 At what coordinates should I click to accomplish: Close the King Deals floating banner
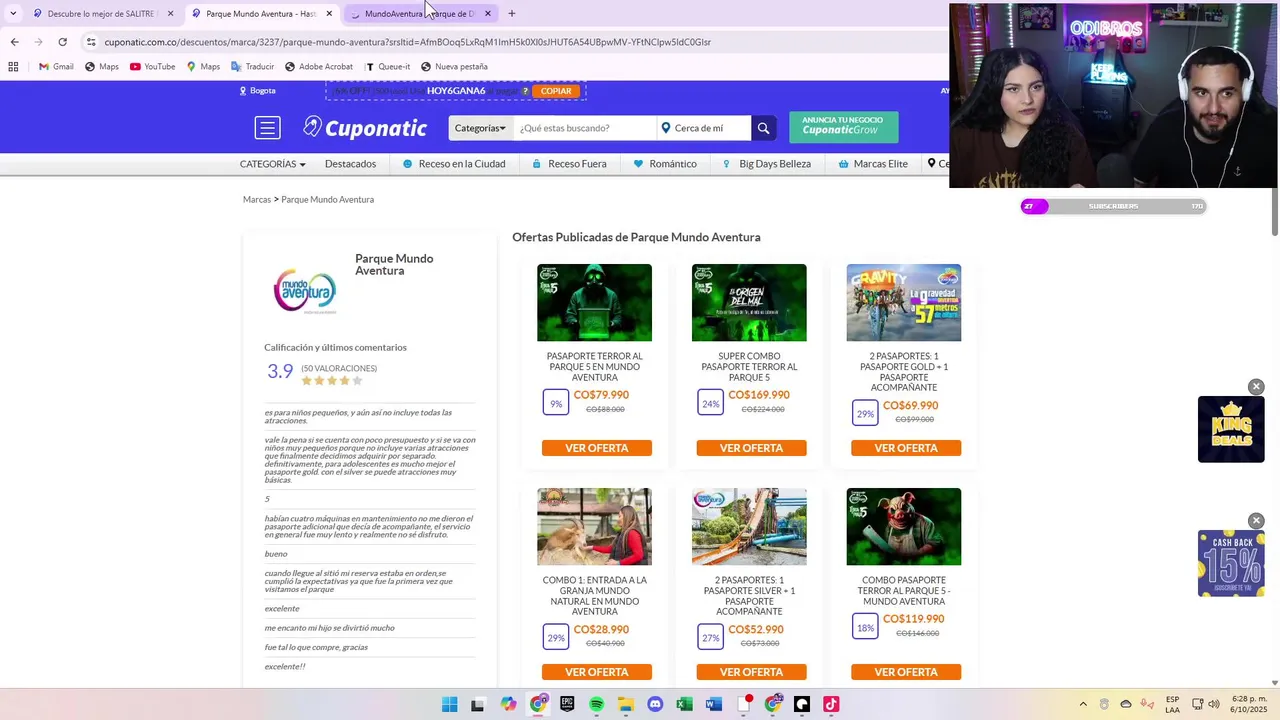1256,387
